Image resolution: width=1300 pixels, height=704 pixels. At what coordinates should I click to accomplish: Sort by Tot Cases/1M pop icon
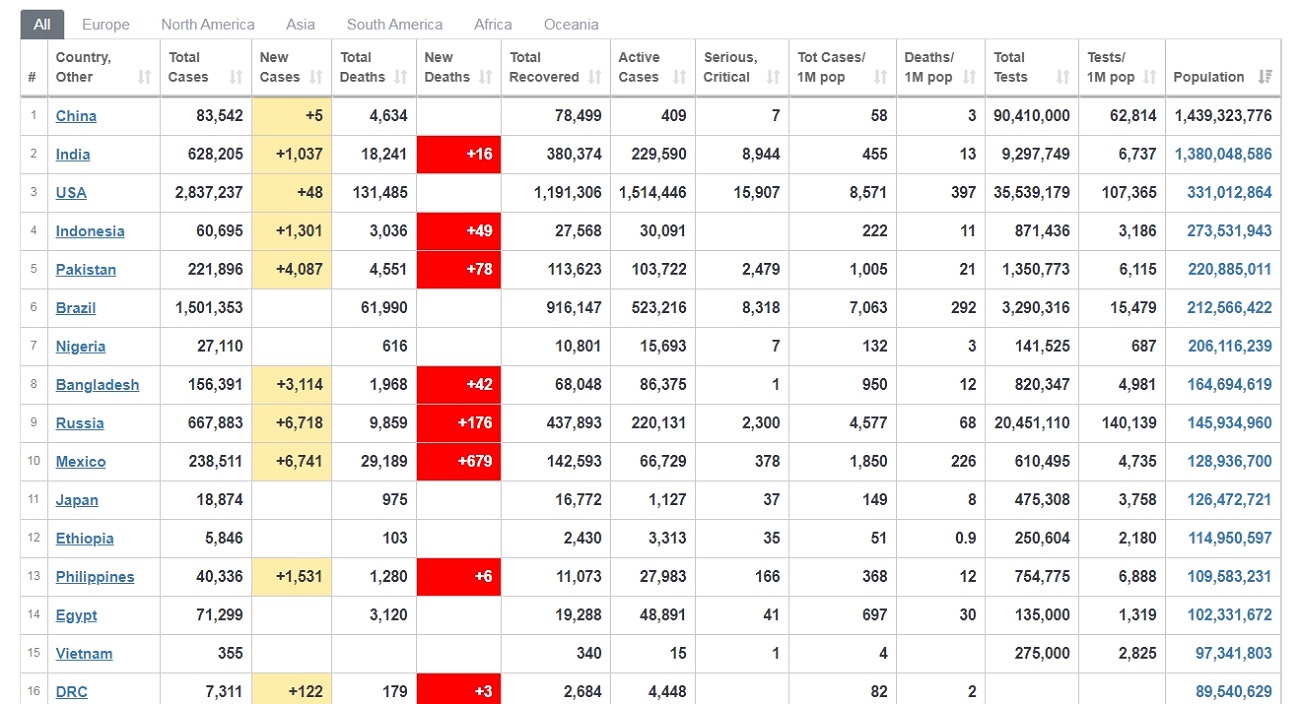(x=881, y=77)
